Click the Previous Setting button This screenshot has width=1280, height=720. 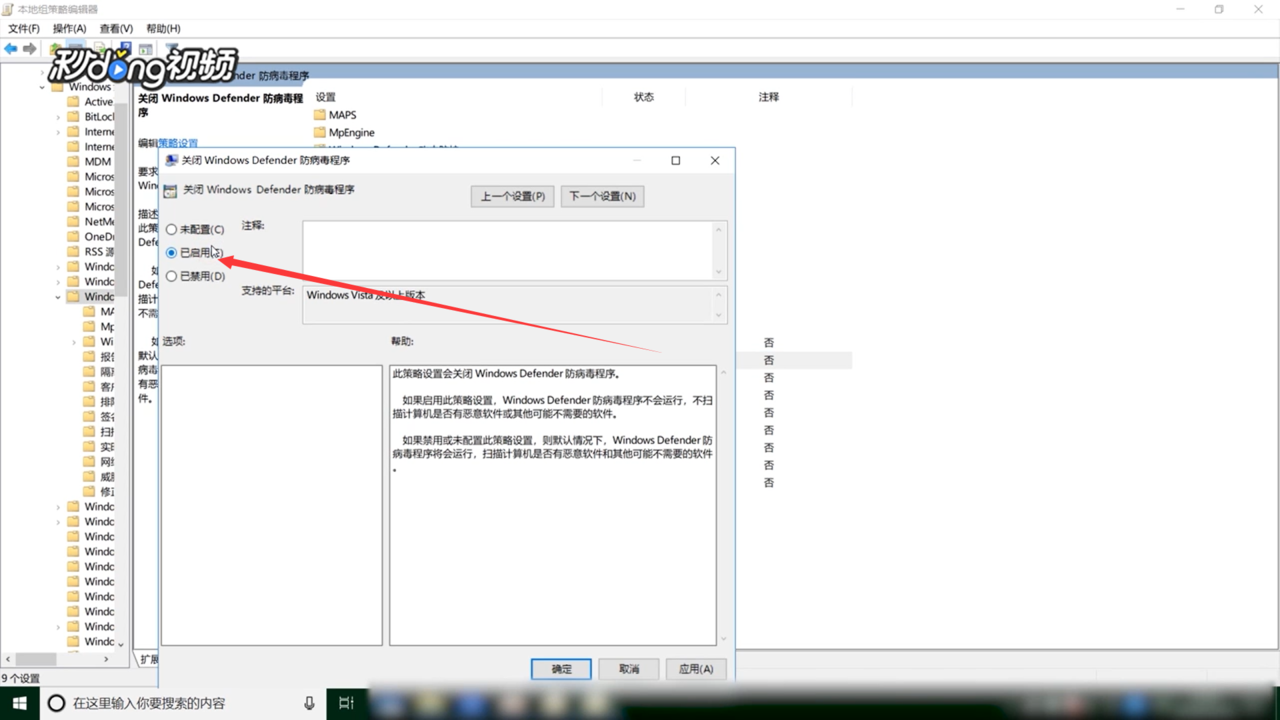coord(512,196)
